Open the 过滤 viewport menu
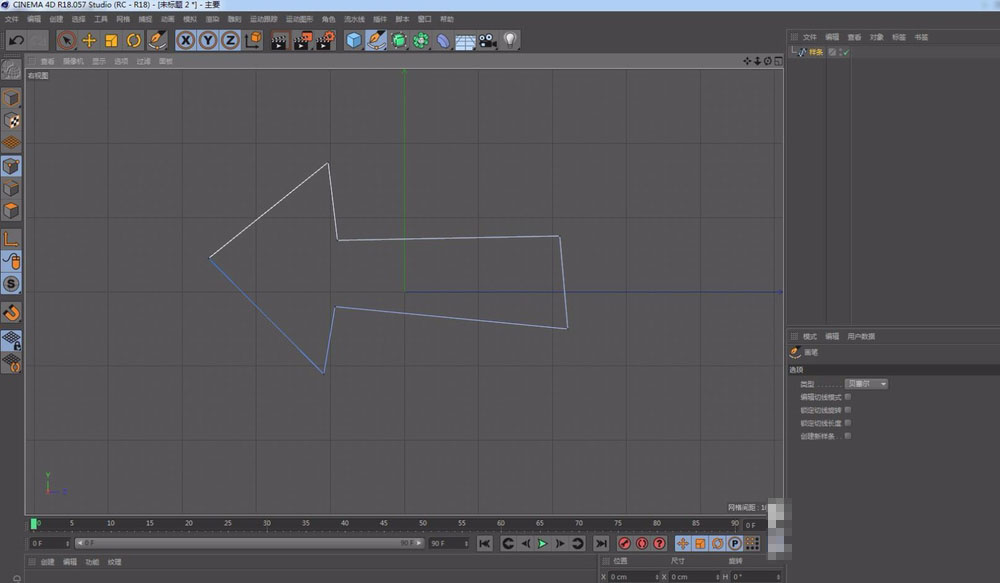The height and width of the screenshot is (583, 1000). pyautogui.click(x=143, y=60)
